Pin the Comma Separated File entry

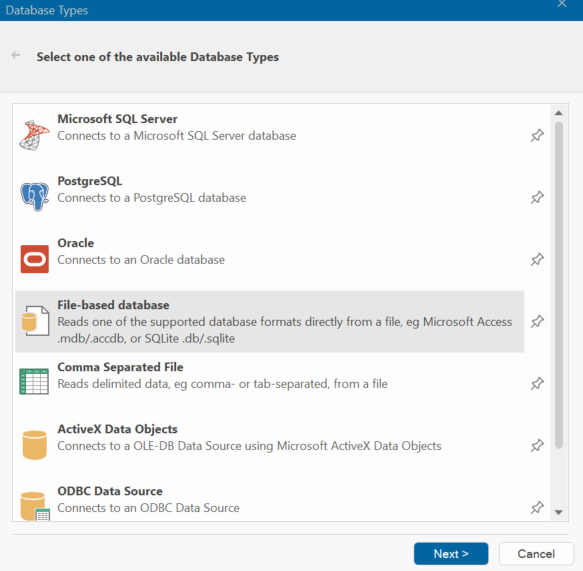(537, 384)
